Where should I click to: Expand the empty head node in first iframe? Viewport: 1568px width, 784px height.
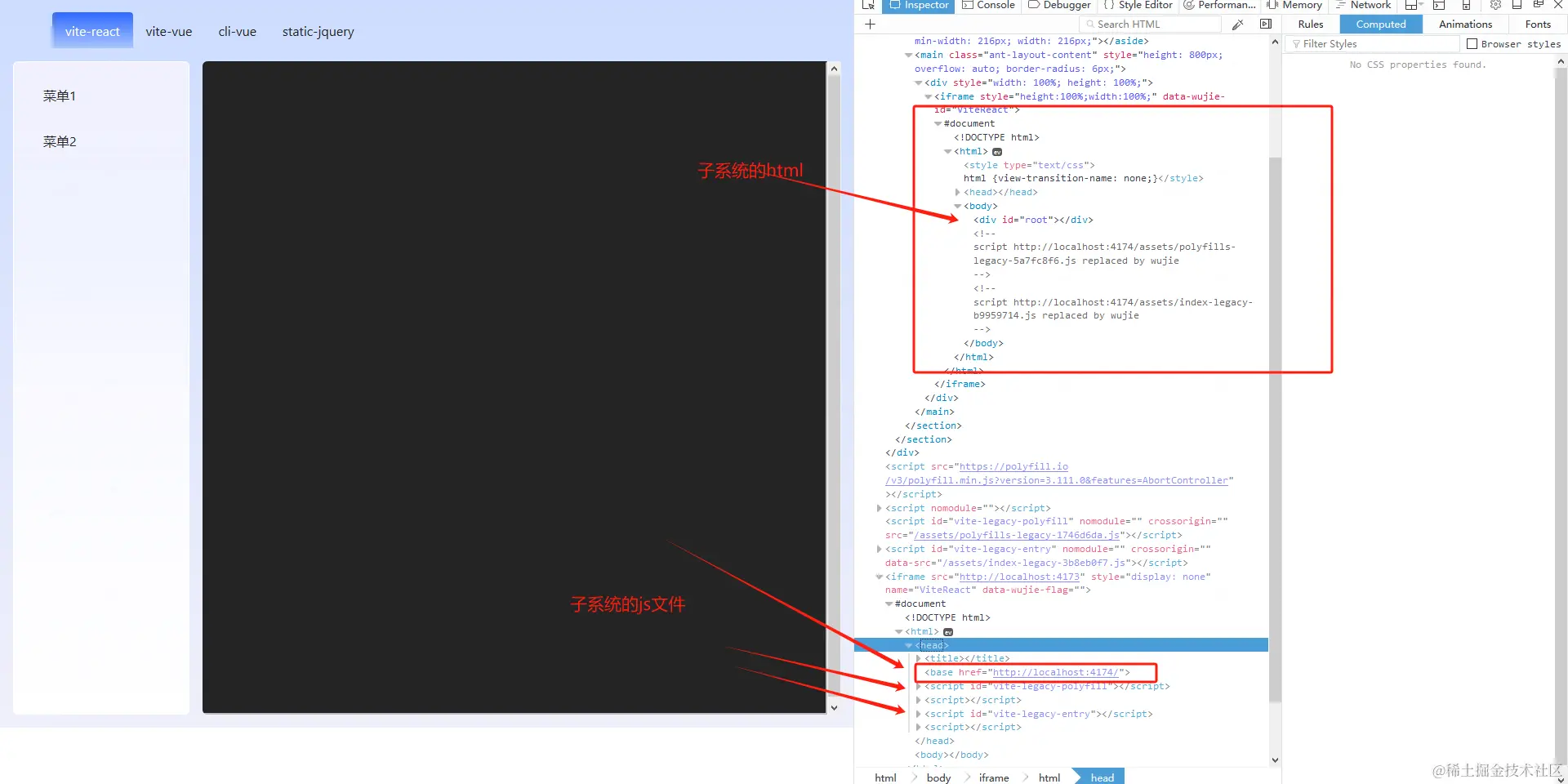(957, 193)
